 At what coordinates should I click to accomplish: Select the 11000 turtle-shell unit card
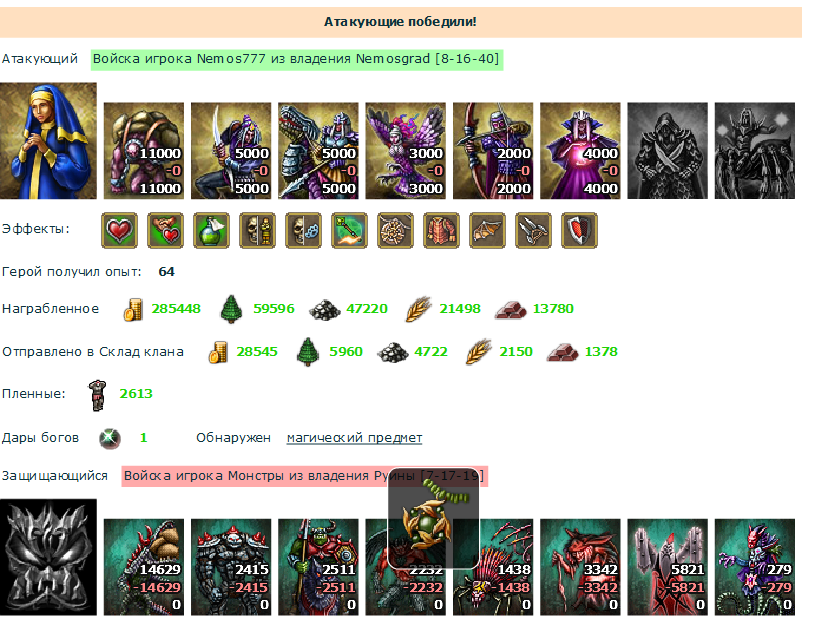coord(144,151)
